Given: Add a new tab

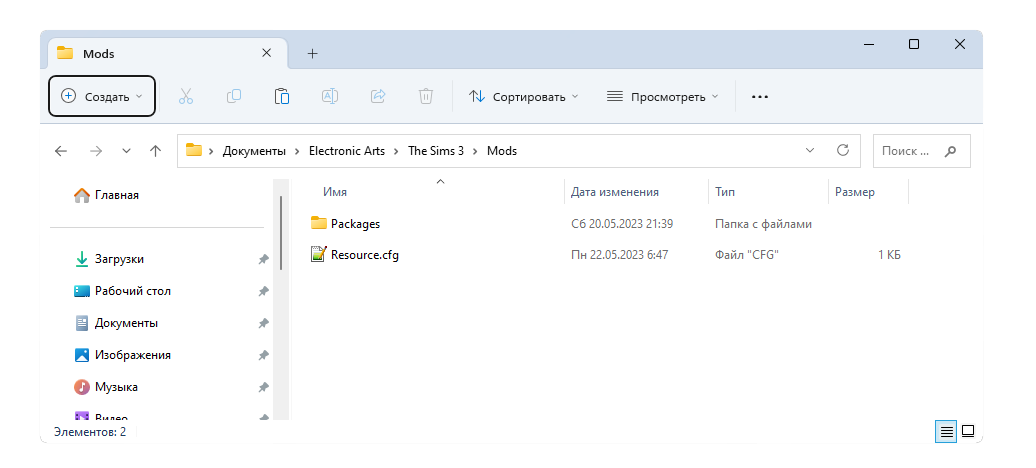Looking at the screenshot, I should click(x=312, y=53).
